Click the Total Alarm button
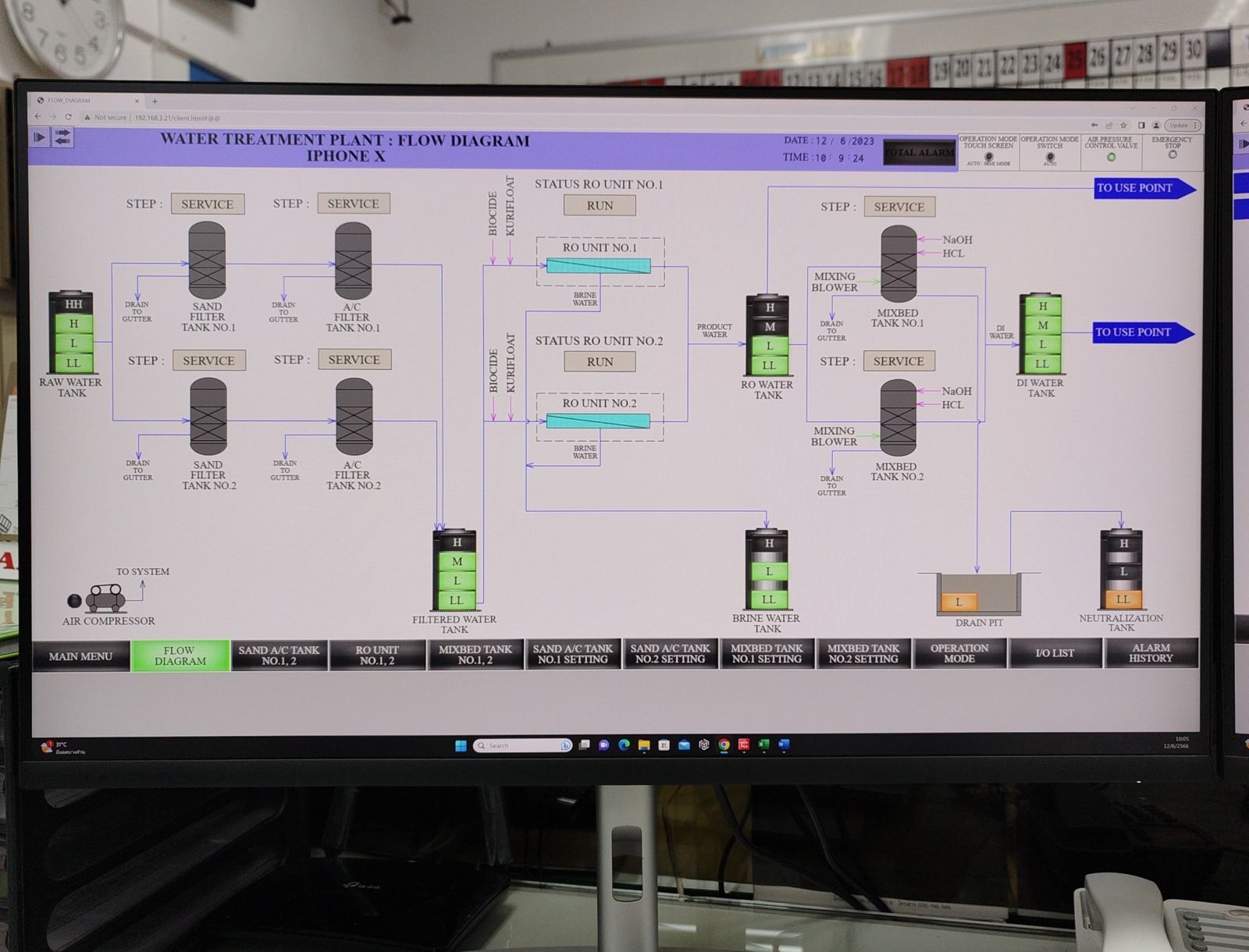 pyautogui.click(x=920, y=152)
